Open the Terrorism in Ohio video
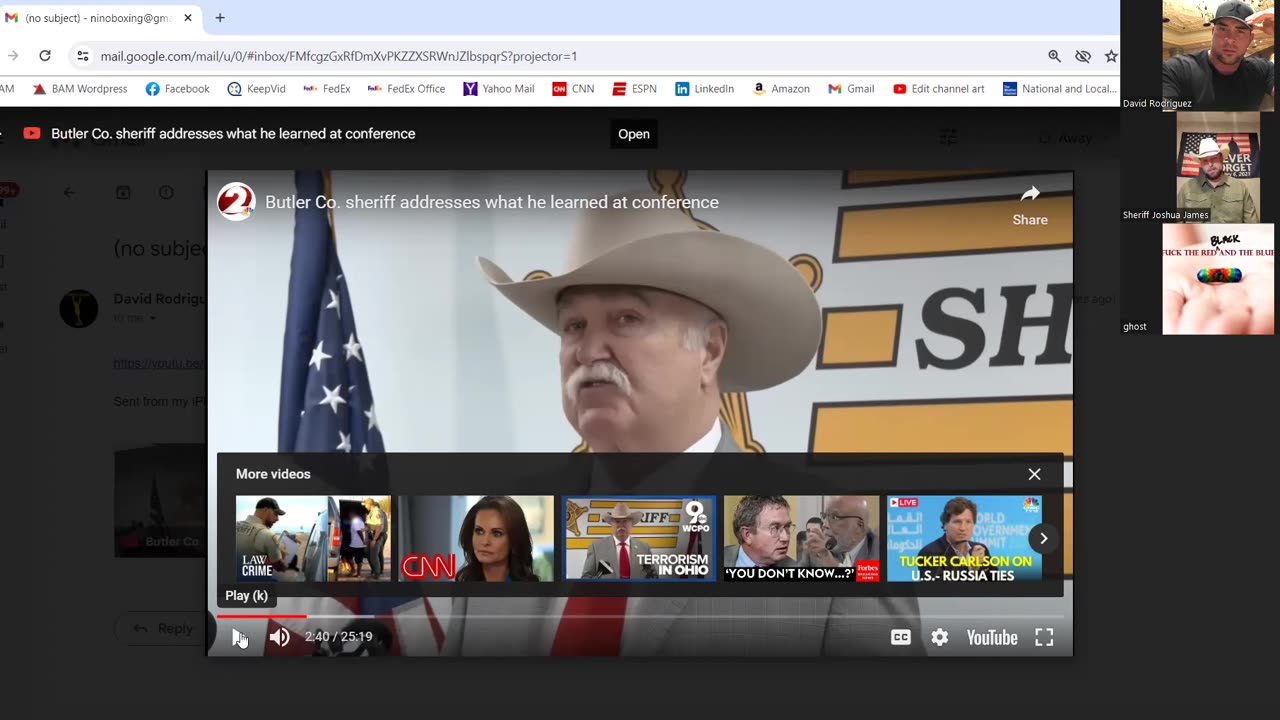Image resolution: width=1280 pixels, height=720 pixels. (x=639, y=538)
